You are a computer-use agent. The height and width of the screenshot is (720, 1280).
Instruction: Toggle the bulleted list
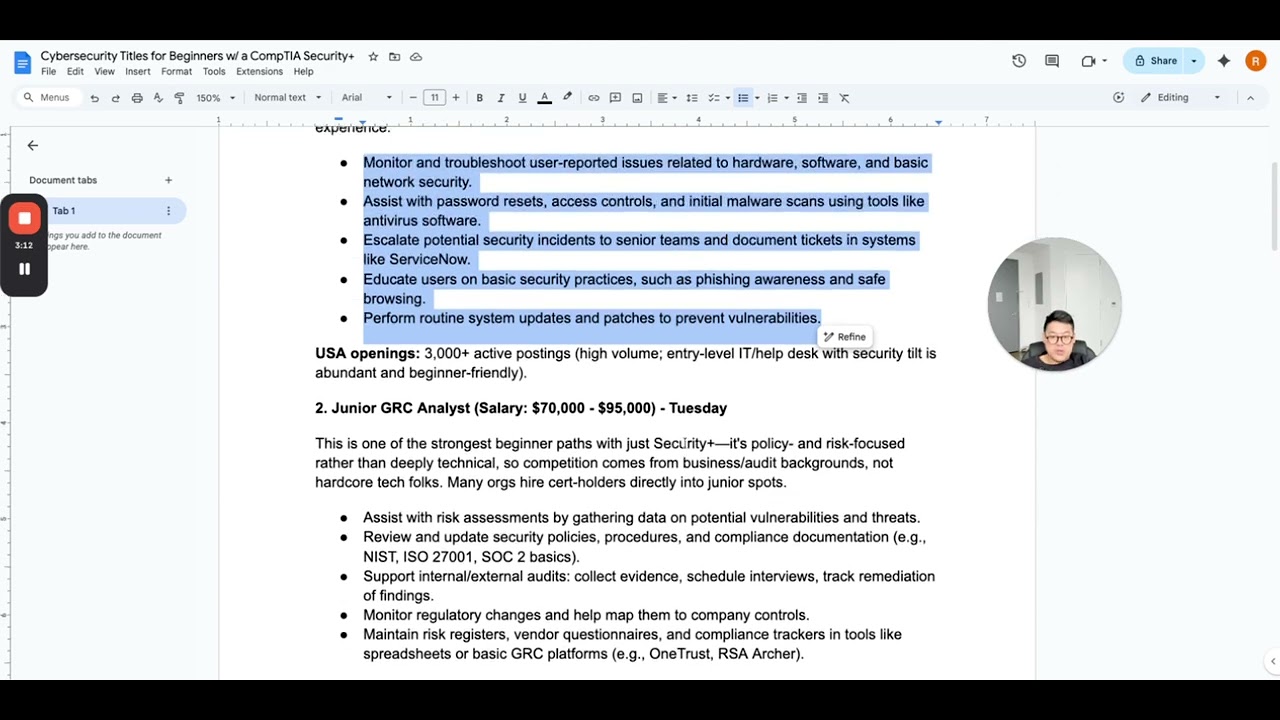743,98
